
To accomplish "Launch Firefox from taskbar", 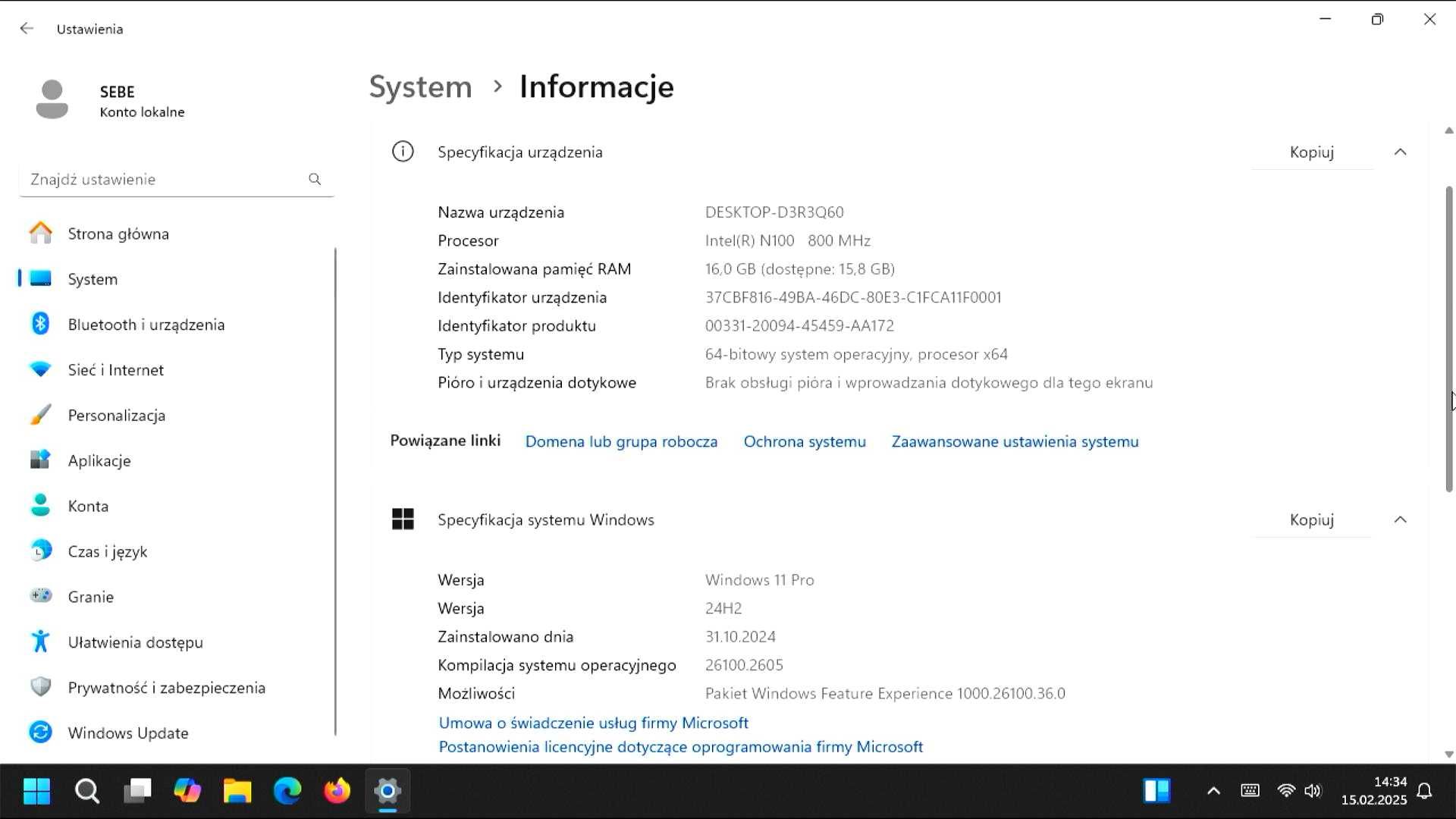I will coord(337,791).
